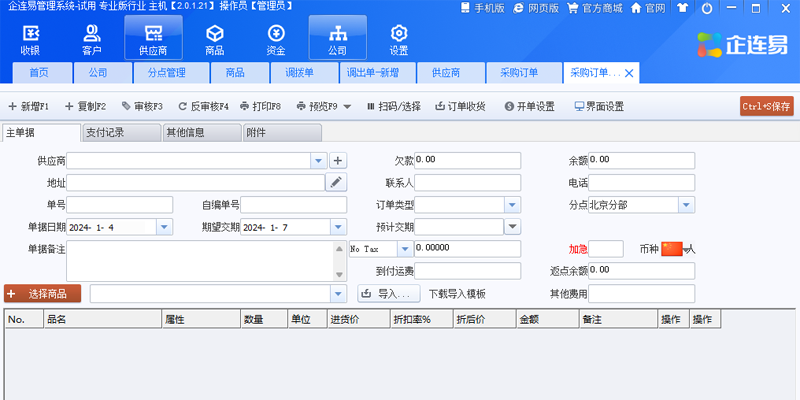Open the 附件 attachments sub-tab

coord(282,133)
